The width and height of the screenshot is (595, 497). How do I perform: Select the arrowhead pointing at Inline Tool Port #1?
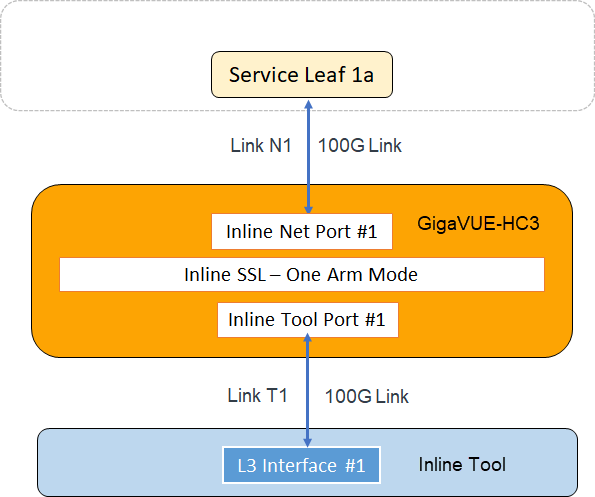click(307, 338)
